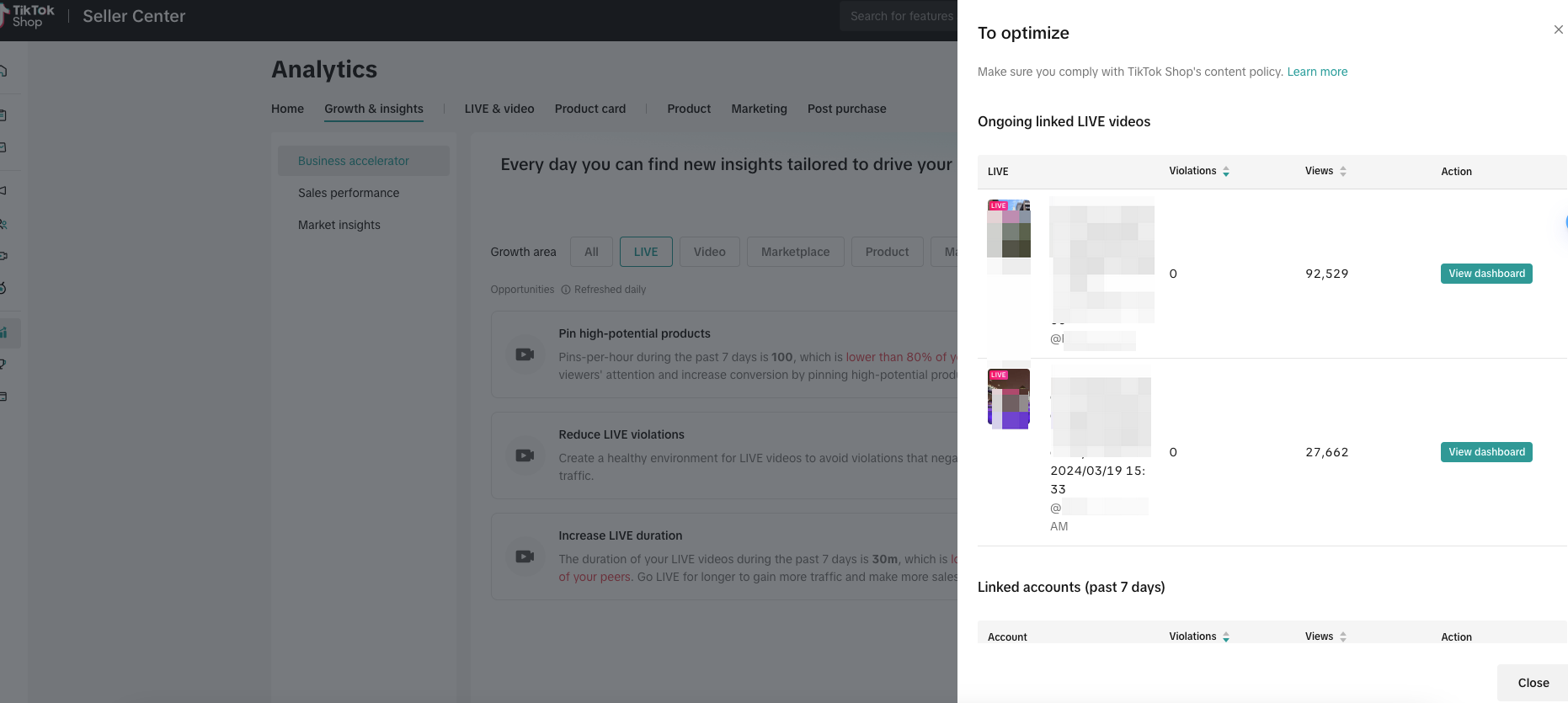Click video icon beside Increase LIVE duration

(525, 557)
